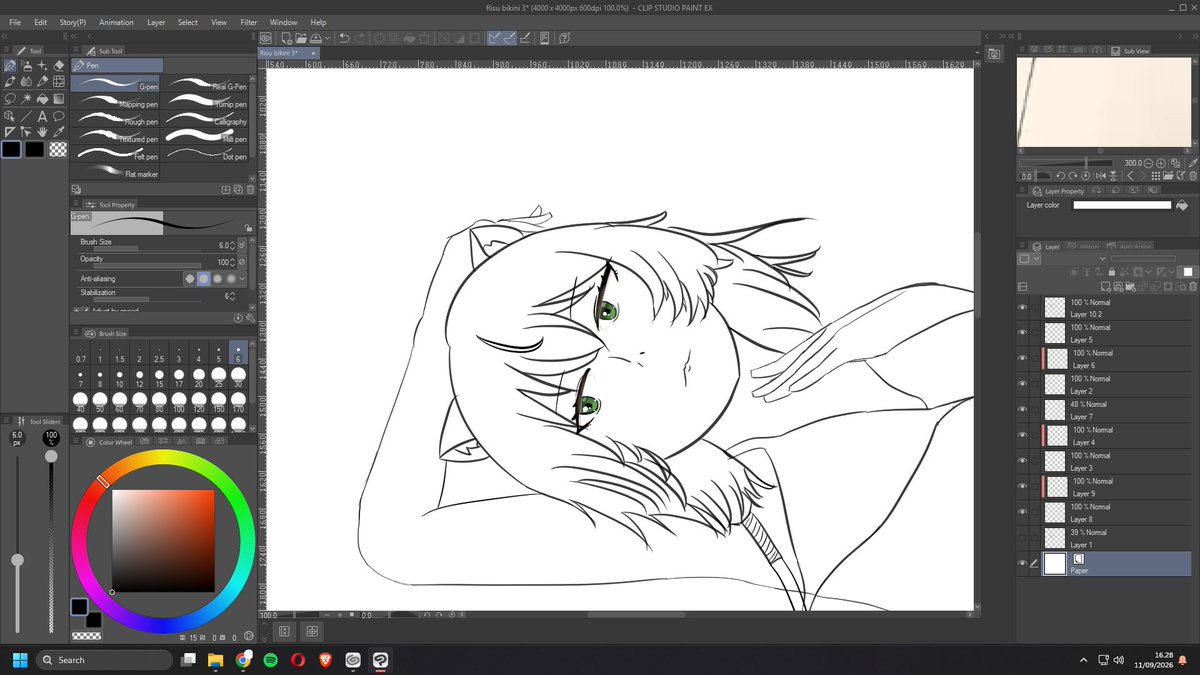The height and width of the screenshot is (675, 1200).
Task: Delete layer with trash icon in Layer palette
Action: [1193, 286]
